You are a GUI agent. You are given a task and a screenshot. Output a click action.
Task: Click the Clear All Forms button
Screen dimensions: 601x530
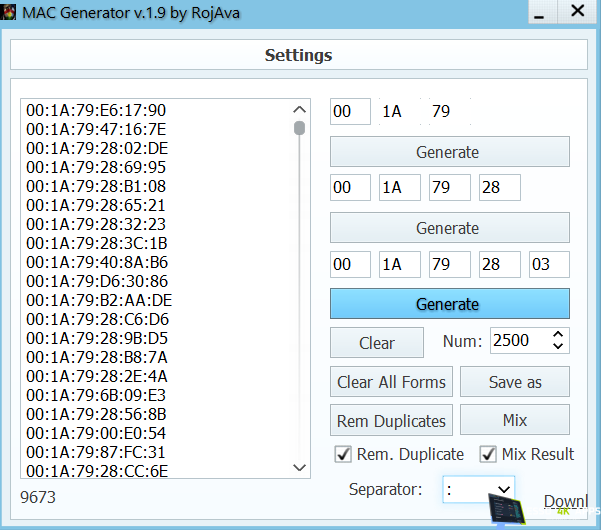pyautogui.click(x=391, y=382)
